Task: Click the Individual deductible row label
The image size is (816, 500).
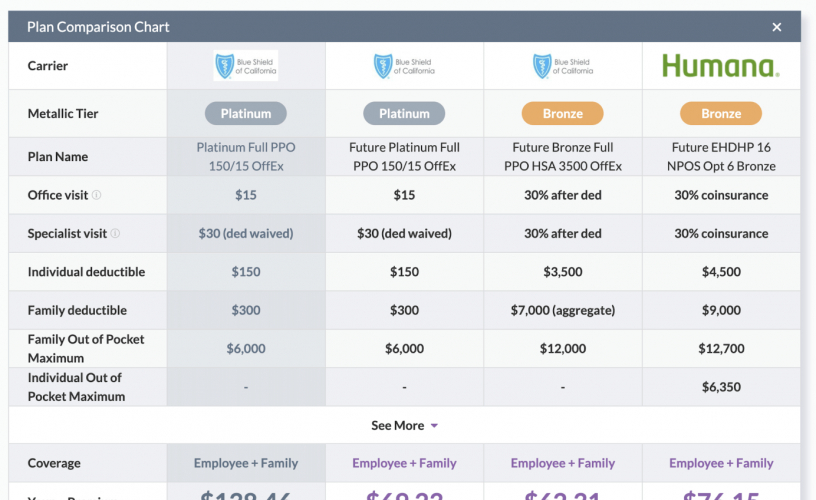Action: coord(86,272)
